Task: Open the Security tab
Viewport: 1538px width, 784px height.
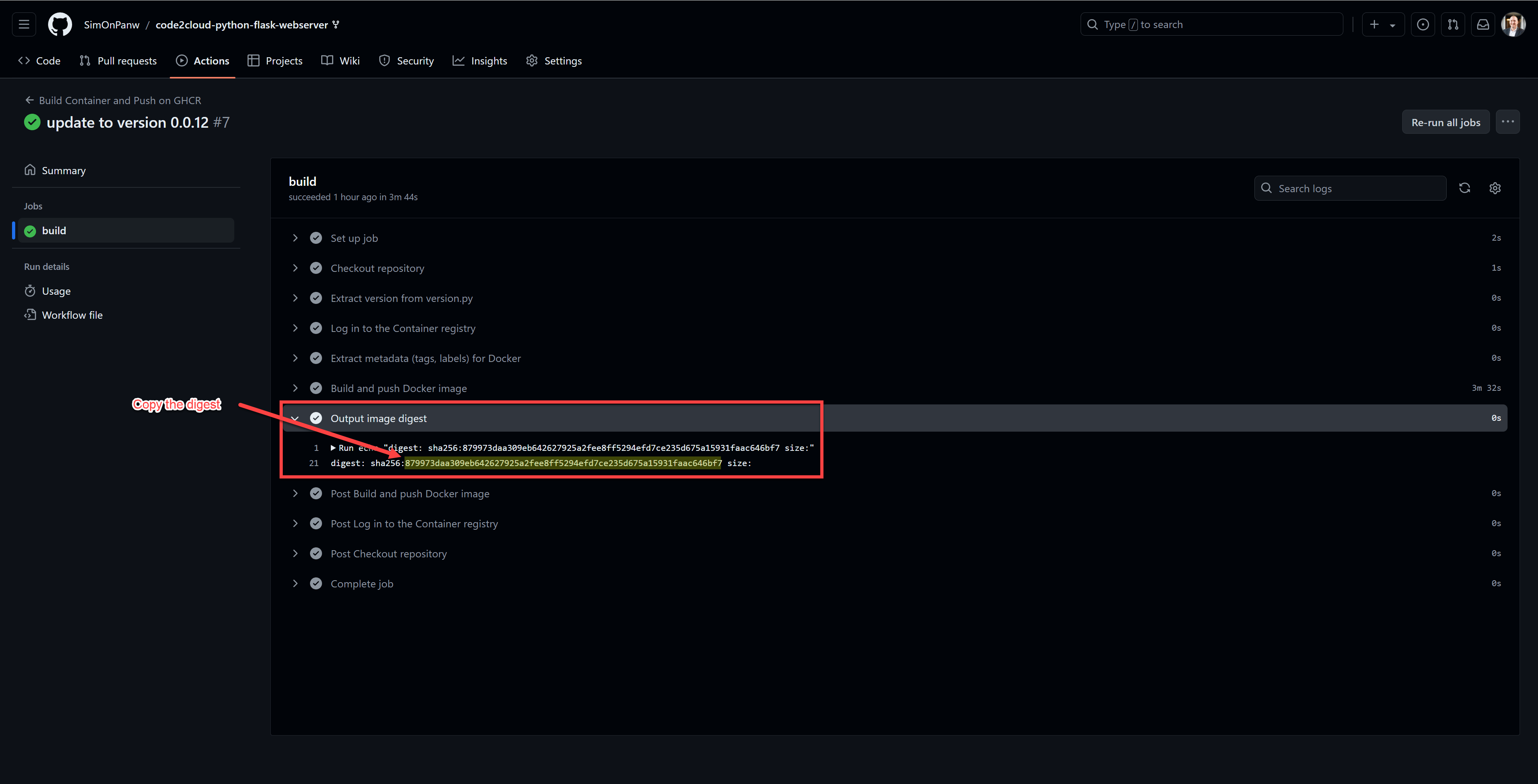Action: pos(406,61)
